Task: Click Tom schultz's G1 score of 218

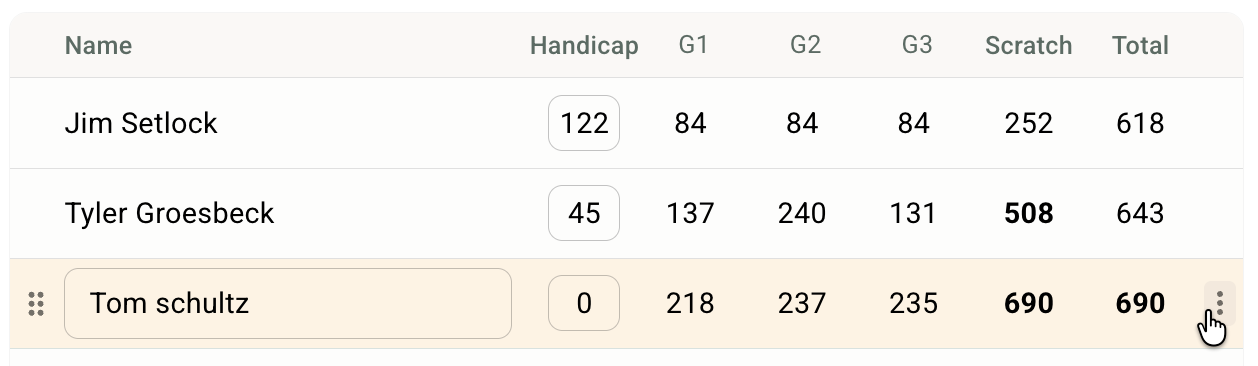Action: (690, 303)
